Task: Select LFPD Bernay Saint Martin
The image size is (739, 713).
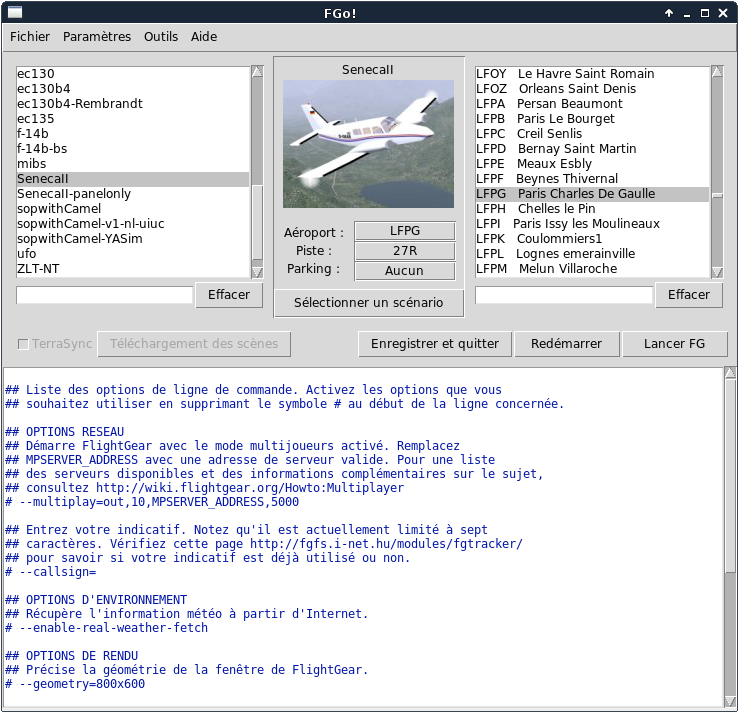Action: 592,149
